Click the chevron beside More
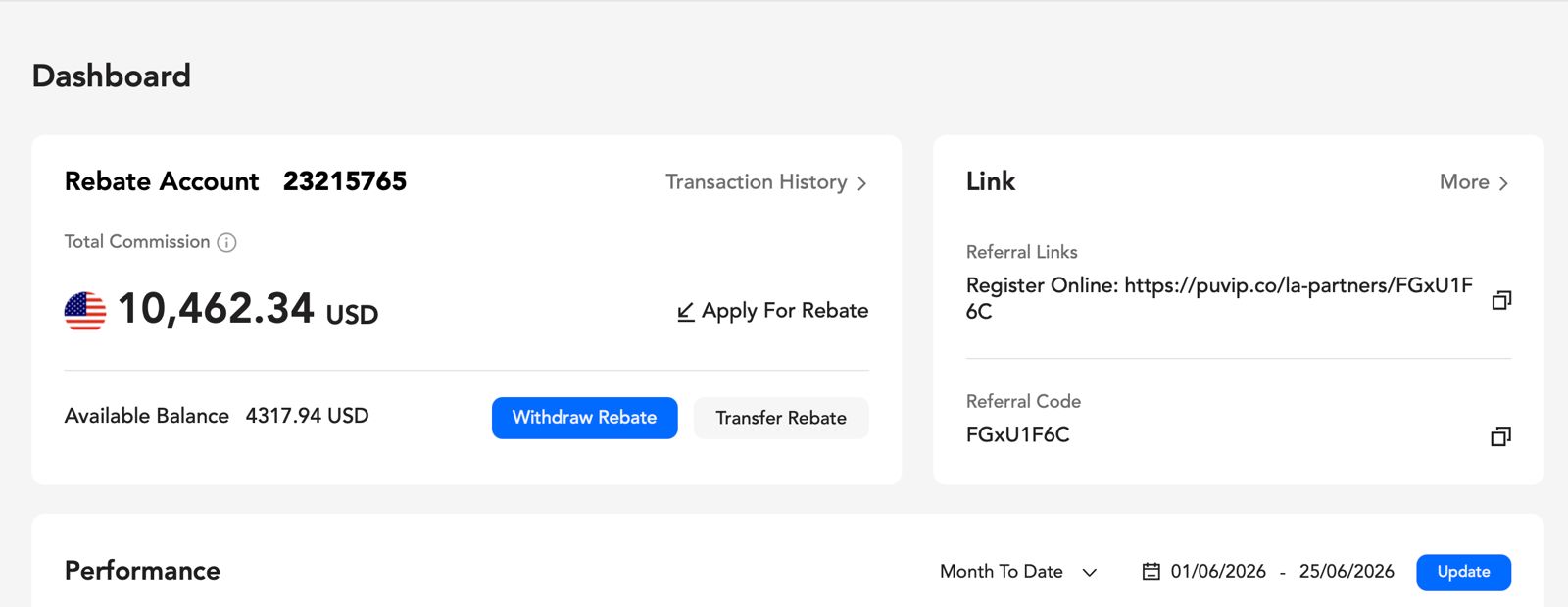This screenshot has width=1568, height=607. (1503, 183)
